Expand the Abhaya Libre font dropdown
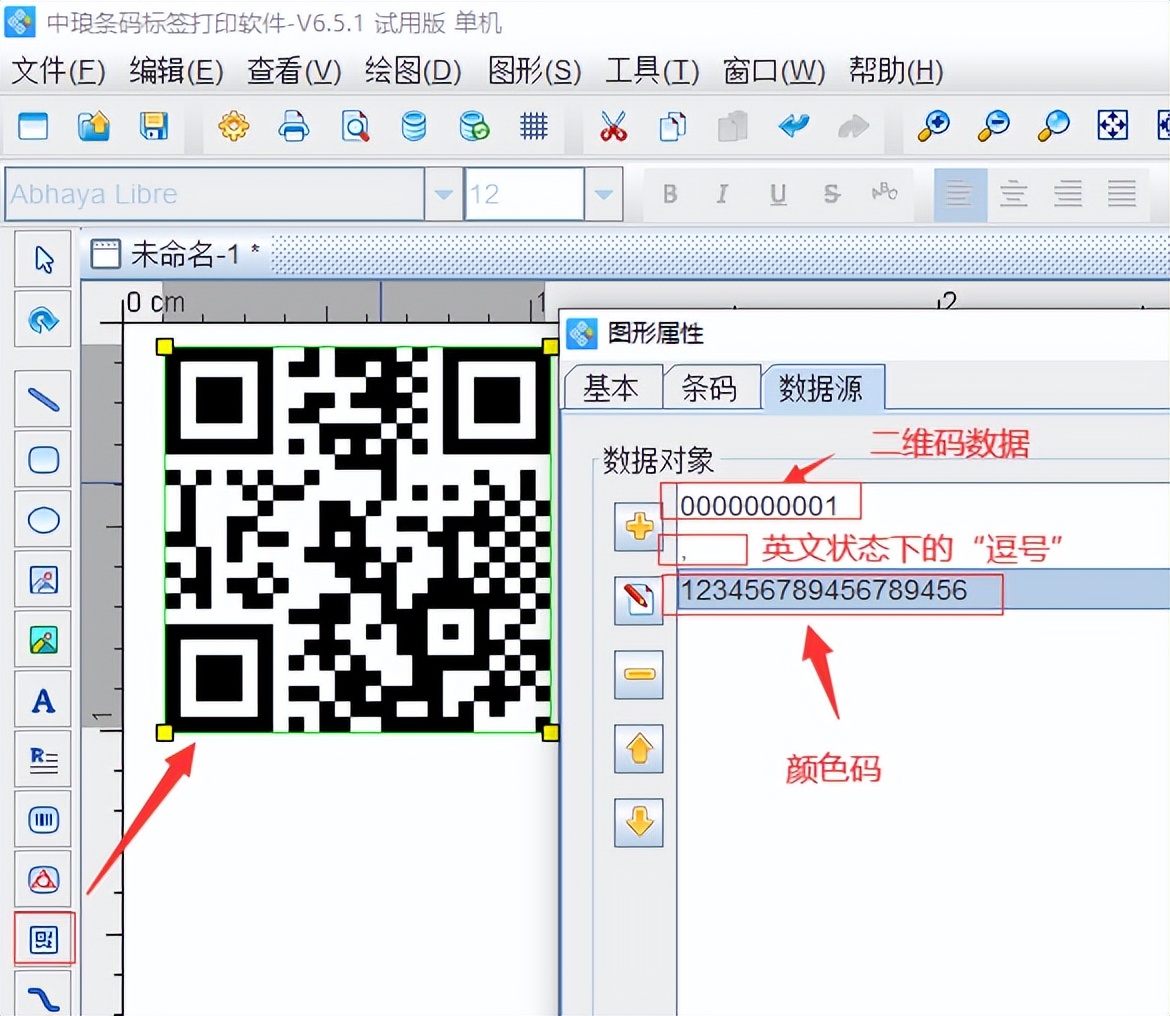The height and width of the screenshot is (1016, 1170). pyautogui.click(x=443, y=194)
